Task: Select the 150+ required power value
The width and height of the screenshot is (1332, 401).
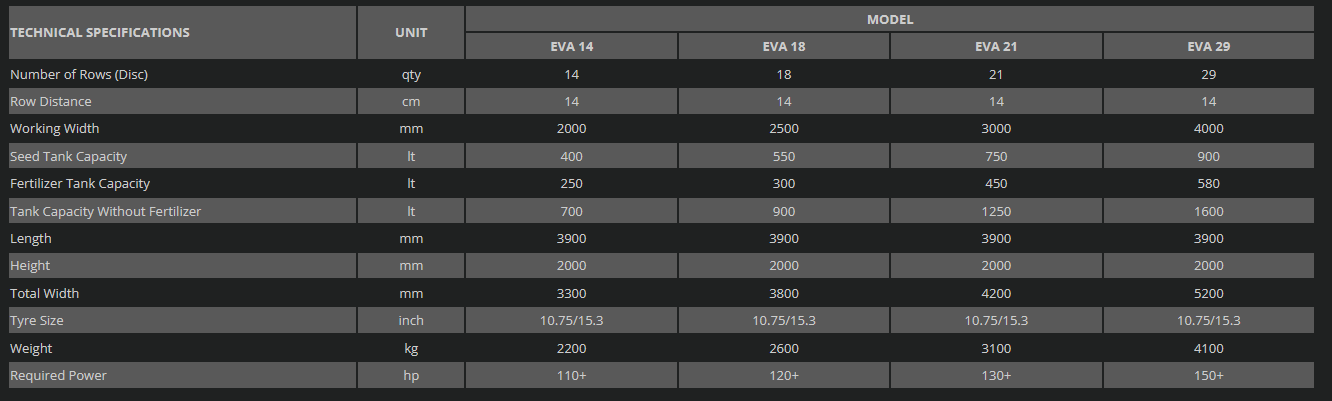Action: click(1209, 376)
